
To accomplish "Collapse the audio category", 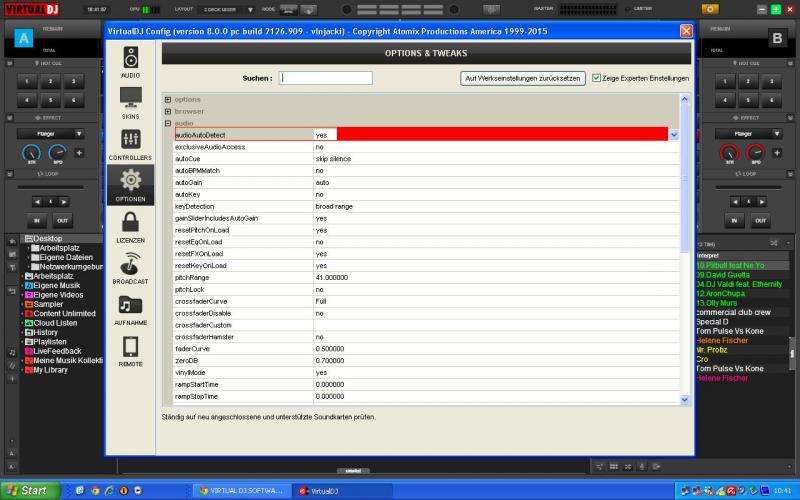I will pos(168,124).
